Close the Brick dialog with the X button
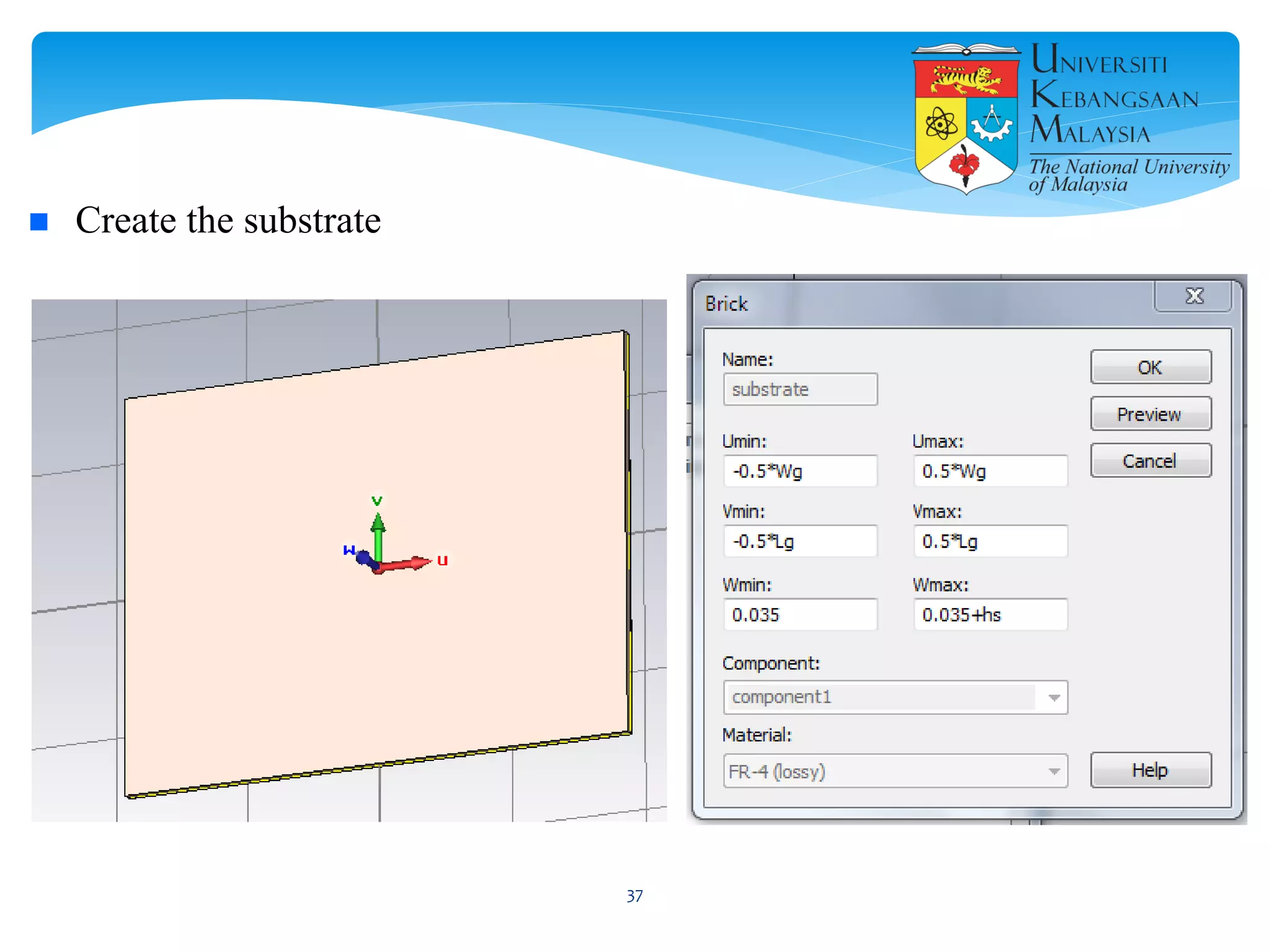 tap(1194, 296)
